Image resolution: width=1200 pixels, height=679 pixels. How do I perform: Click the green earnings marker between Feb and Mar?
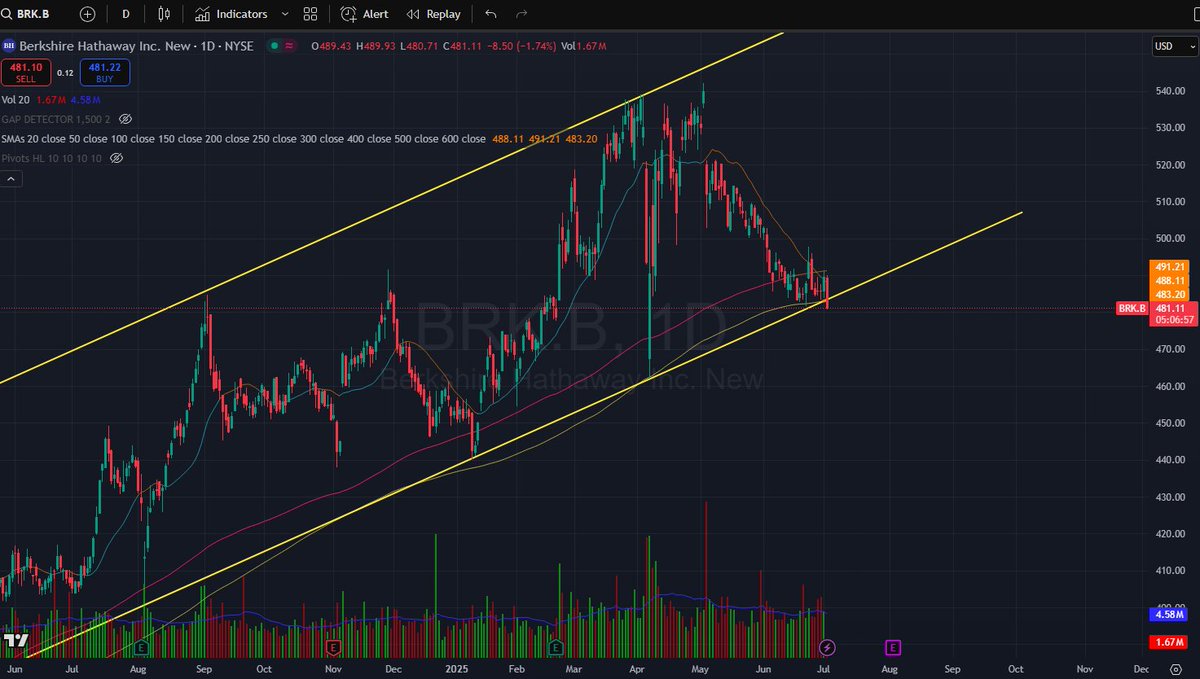click(x=555, y=648)
